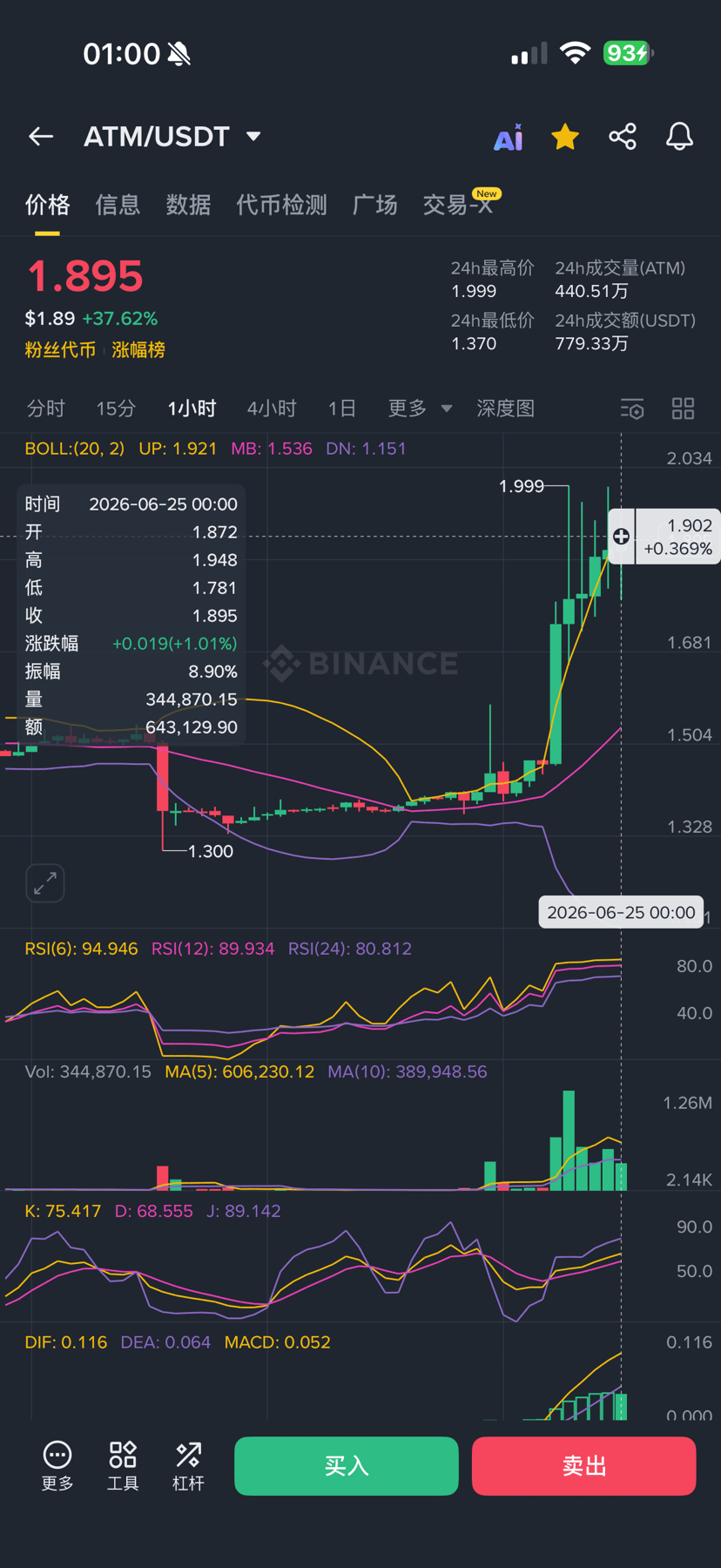Tap the 涨跌幅 +0.019(+1.01%) row
721x1568 pixels.
[x=131, y=644]
